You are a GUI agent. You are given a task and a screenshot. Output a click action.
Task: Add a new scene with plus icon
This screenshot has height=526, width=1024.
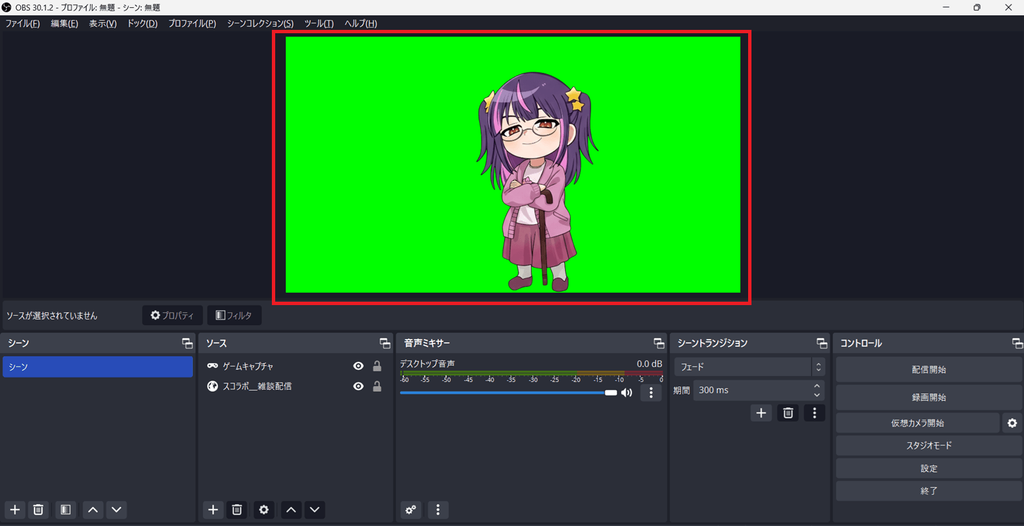15,510
